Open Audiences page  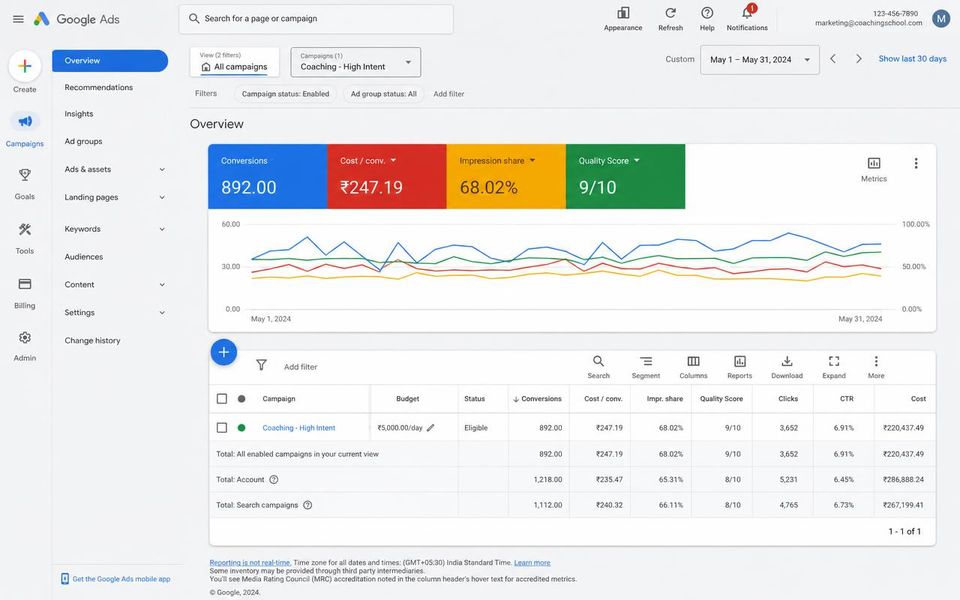84,257
